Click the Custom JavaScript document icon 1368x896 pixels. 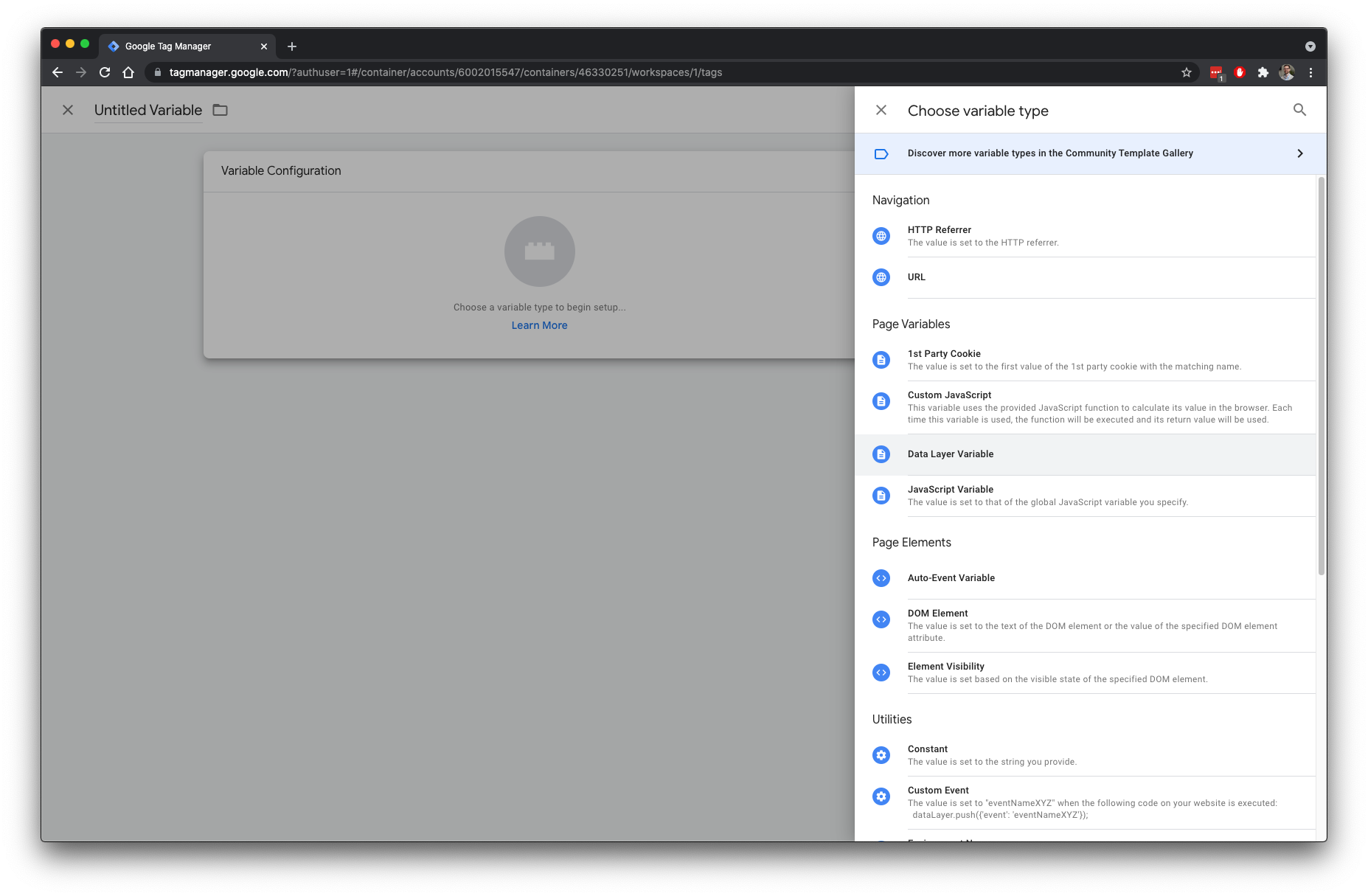click(881, 401)
